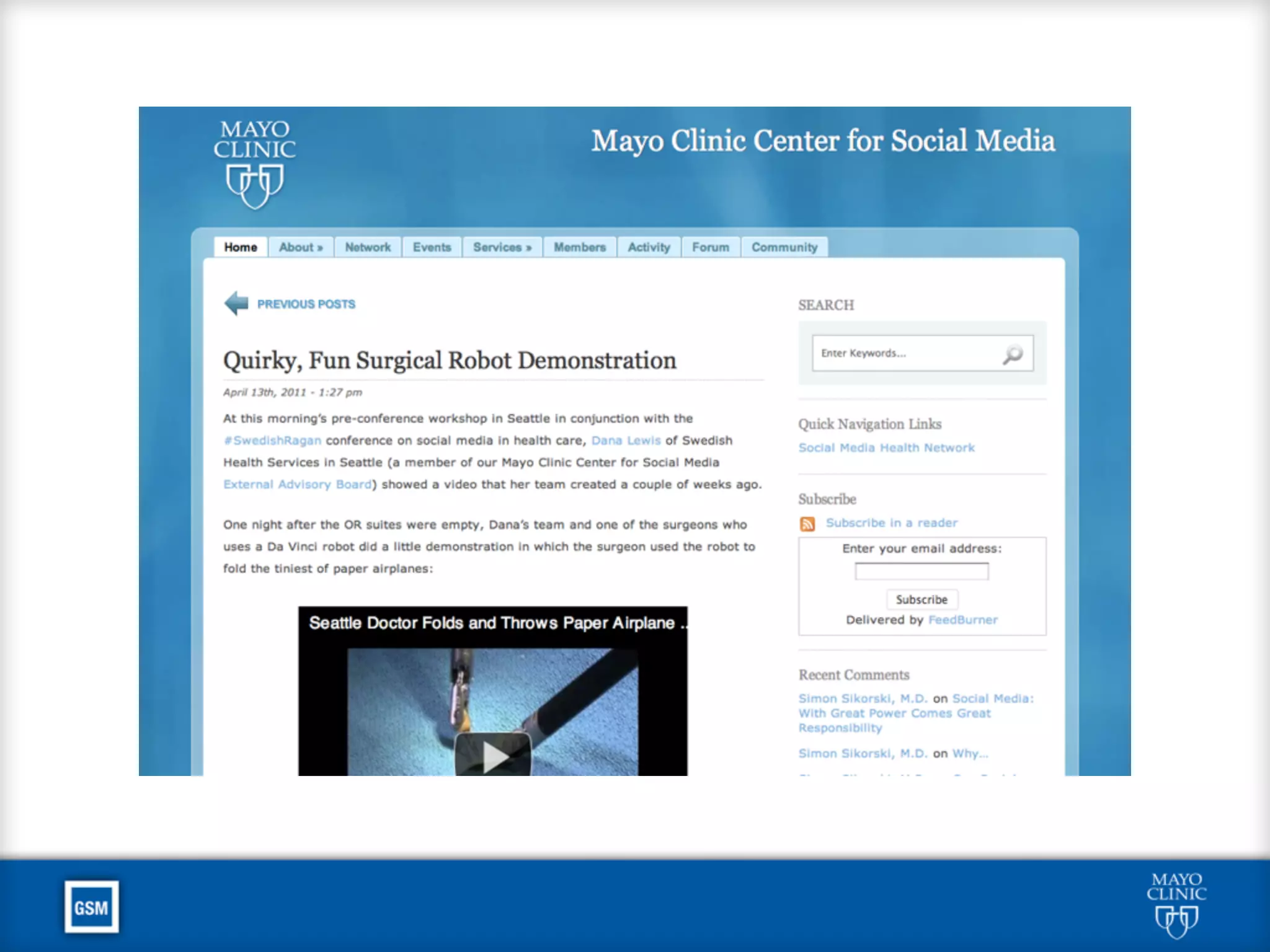This screenshot has width=1270, height=952.
Task: Open the Dana Lewis link
Action: pyautogui.click(x=626, y=441)
